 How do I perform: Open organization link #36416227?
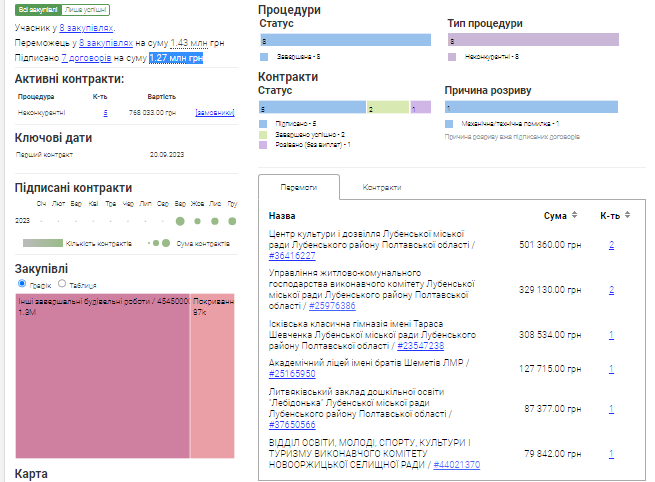click(292, 256)
